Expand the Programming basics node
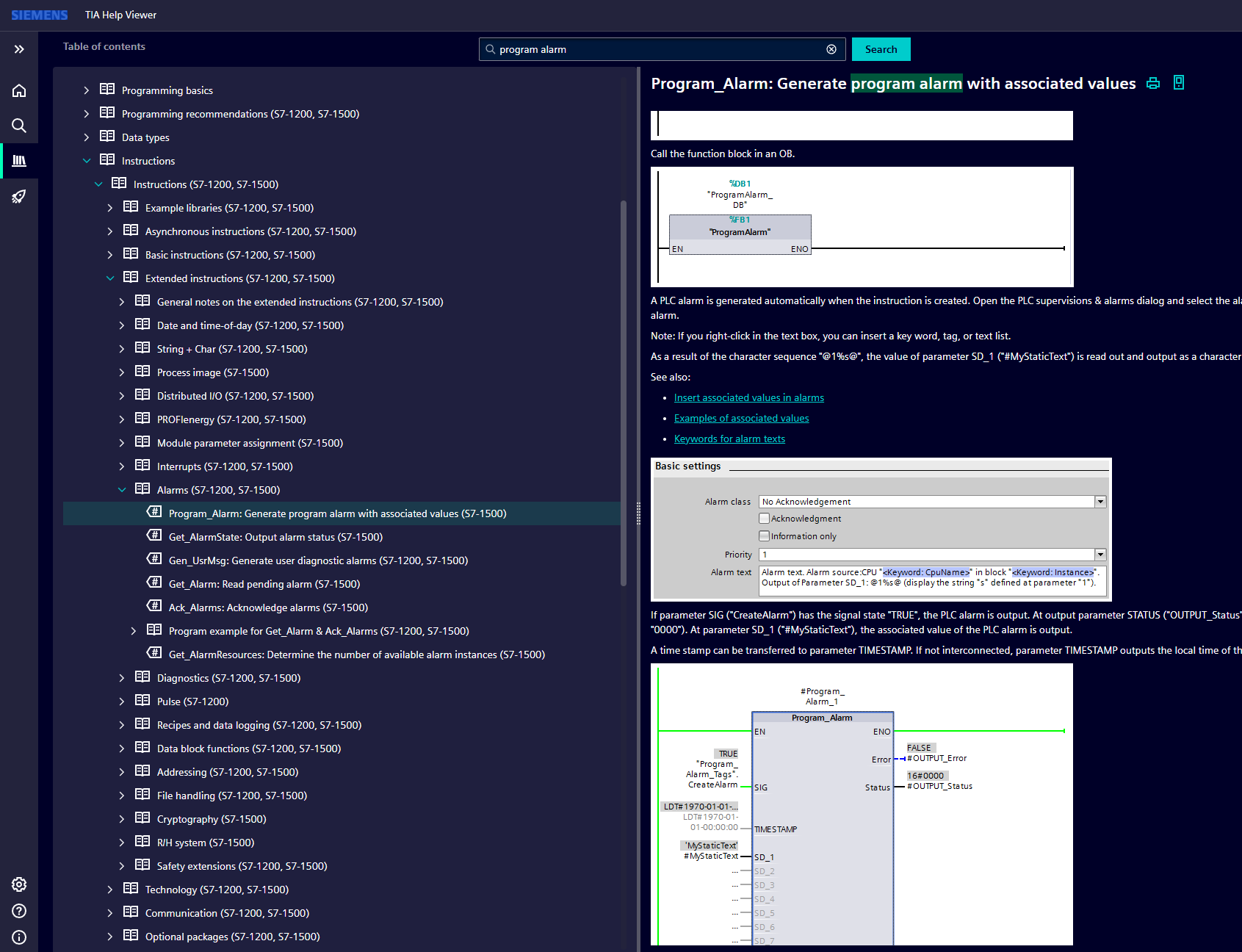Viewport: 1242px width, 952px height. pos(87,90)
